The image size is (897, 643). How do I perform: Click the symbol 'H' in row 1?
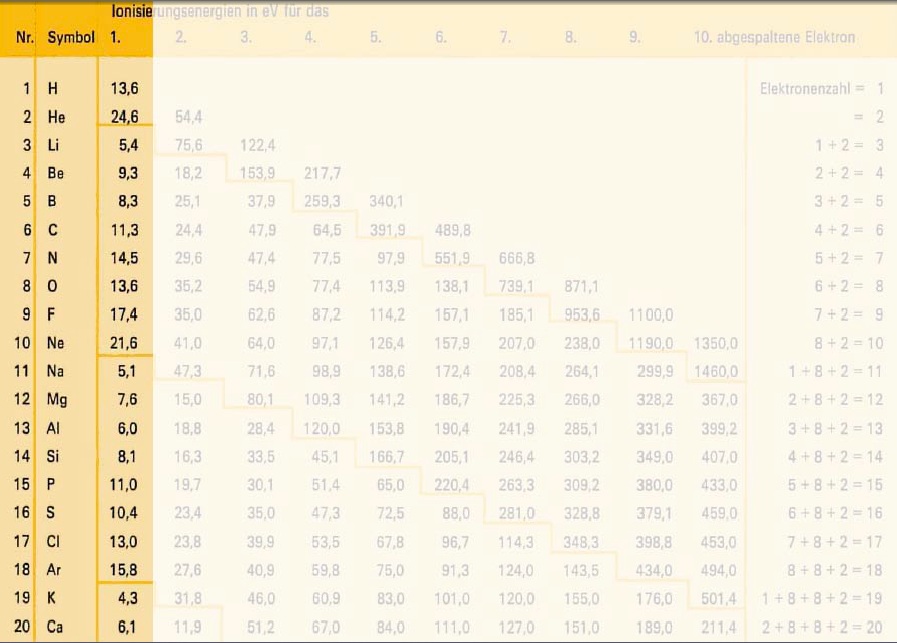[53, 89]
